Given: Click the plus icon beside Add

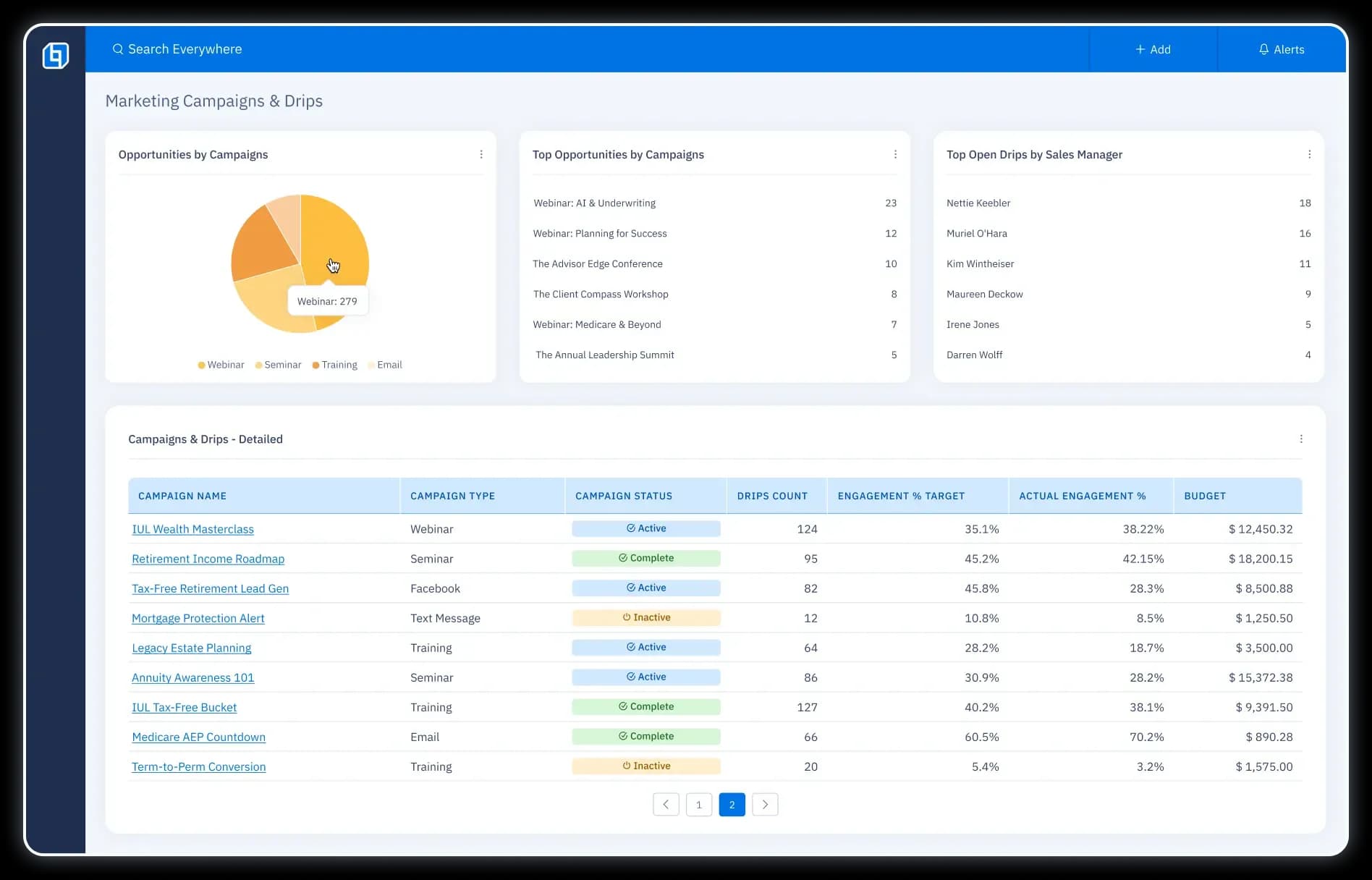Looking at the screenshot, I should click(1140, 49).
